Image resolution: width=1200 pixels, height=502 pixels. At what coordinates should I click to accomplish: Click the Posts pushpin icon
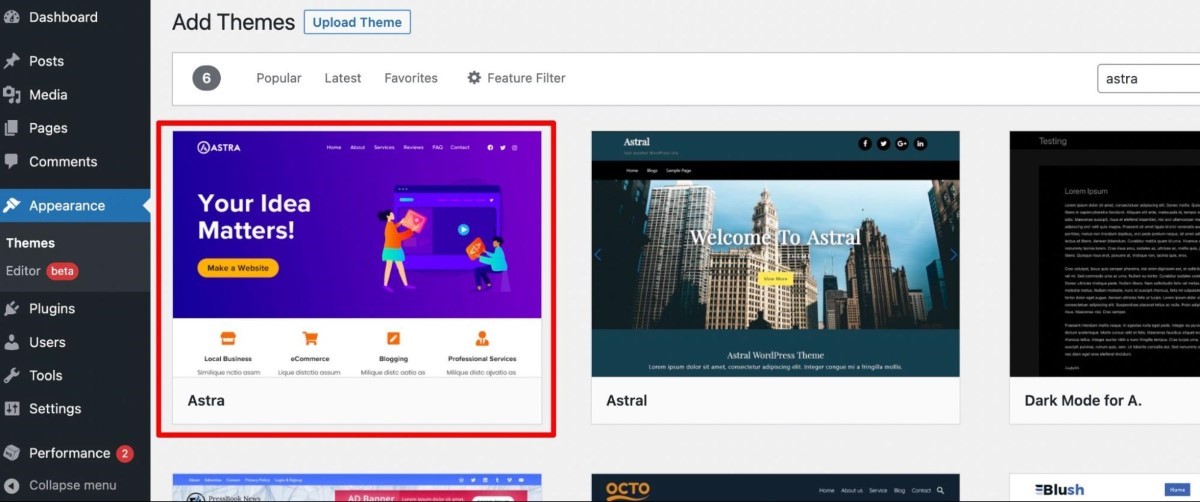pos(12,61)
